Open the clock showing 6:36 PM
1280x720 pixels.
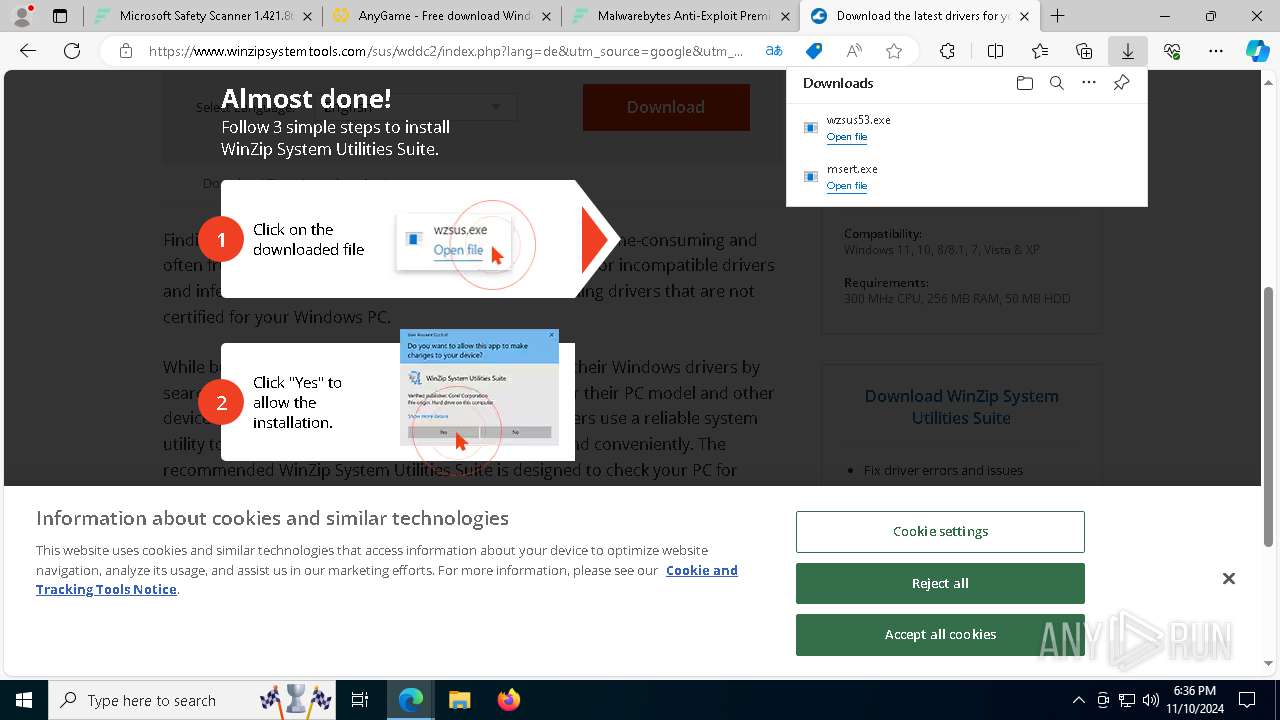point(1194,700)
